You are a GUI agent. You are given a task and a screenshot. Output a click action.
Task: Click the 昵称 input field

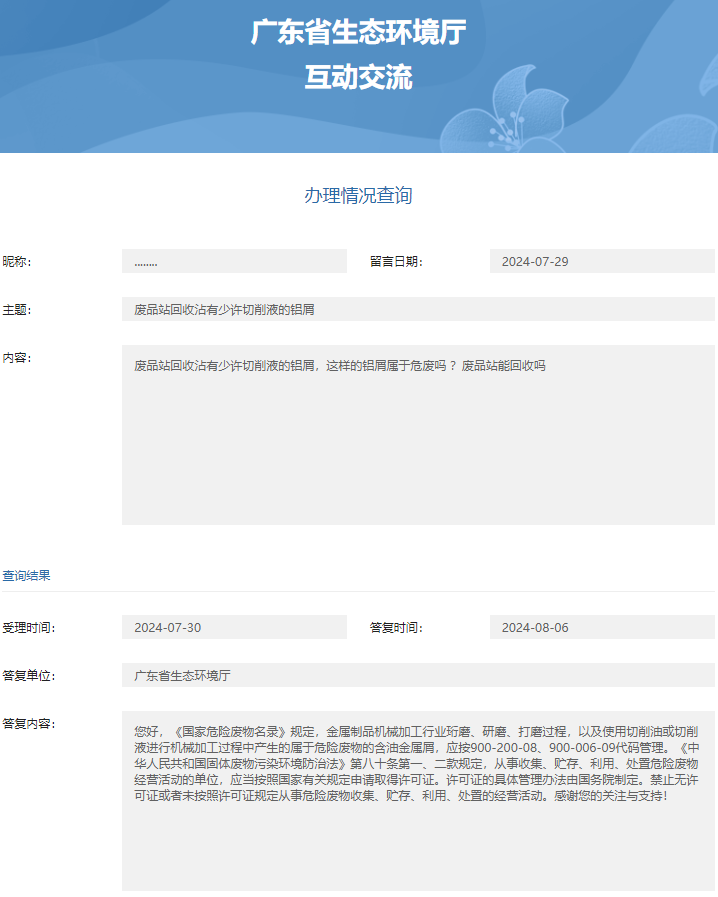pos(234,262)
